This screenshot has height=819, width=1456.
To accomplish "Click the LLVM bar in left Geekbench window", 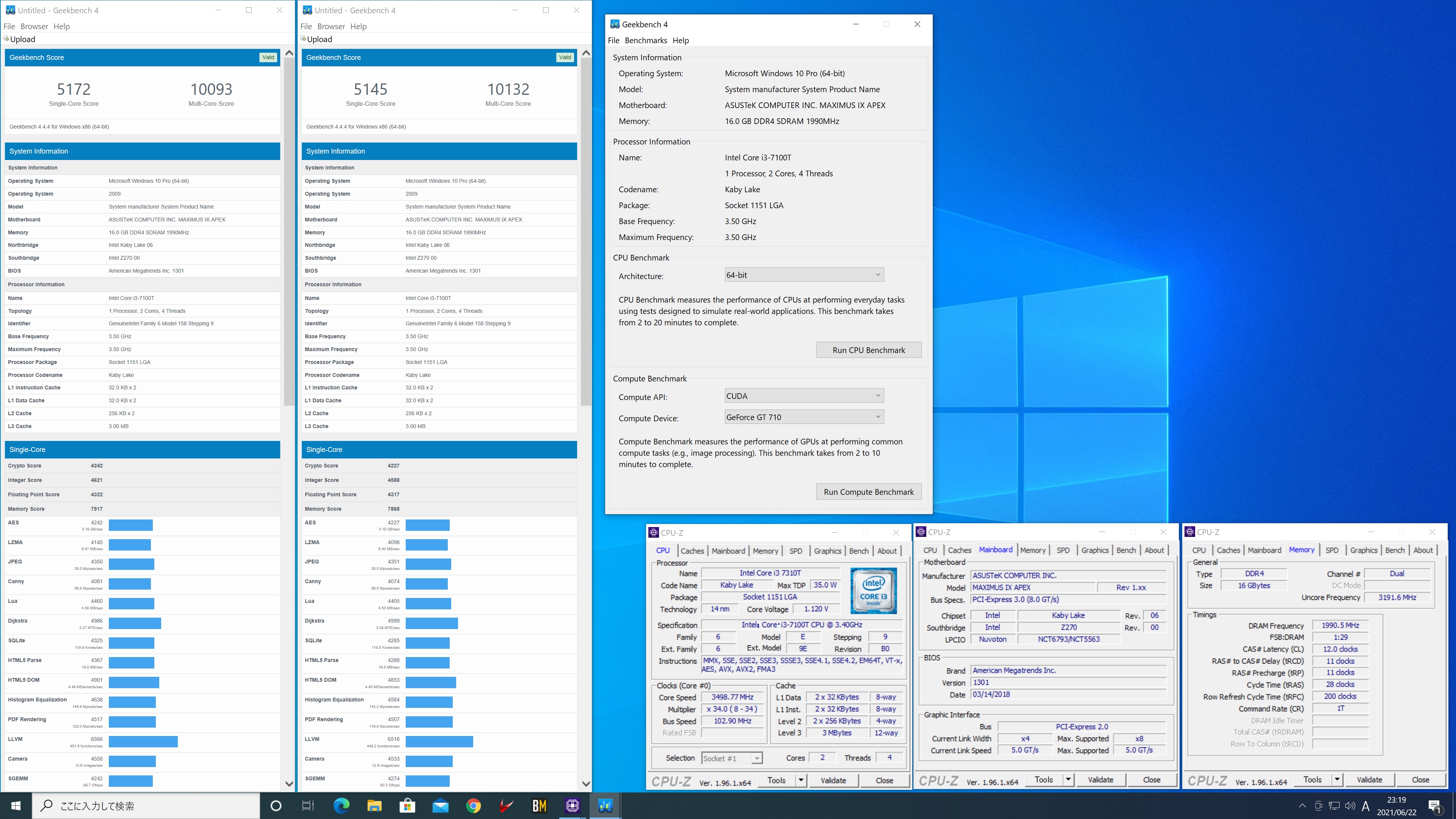I will tap(143, 742).
